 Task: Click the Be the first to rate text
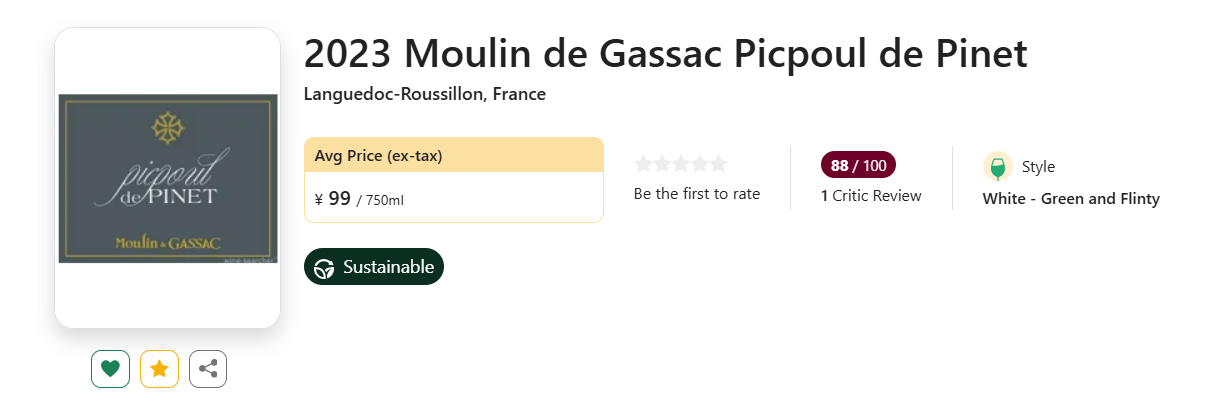[x=697, y=194]
